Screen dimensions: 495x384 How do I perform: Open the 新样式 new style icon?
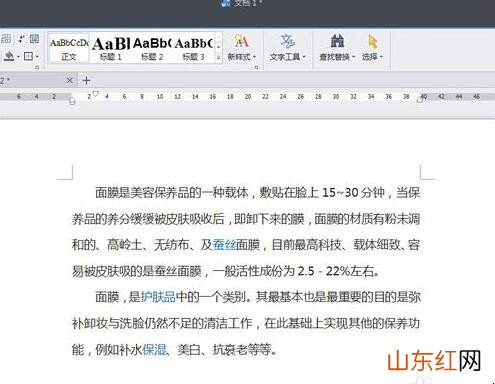pyautogui.click(x=241, y=41)
